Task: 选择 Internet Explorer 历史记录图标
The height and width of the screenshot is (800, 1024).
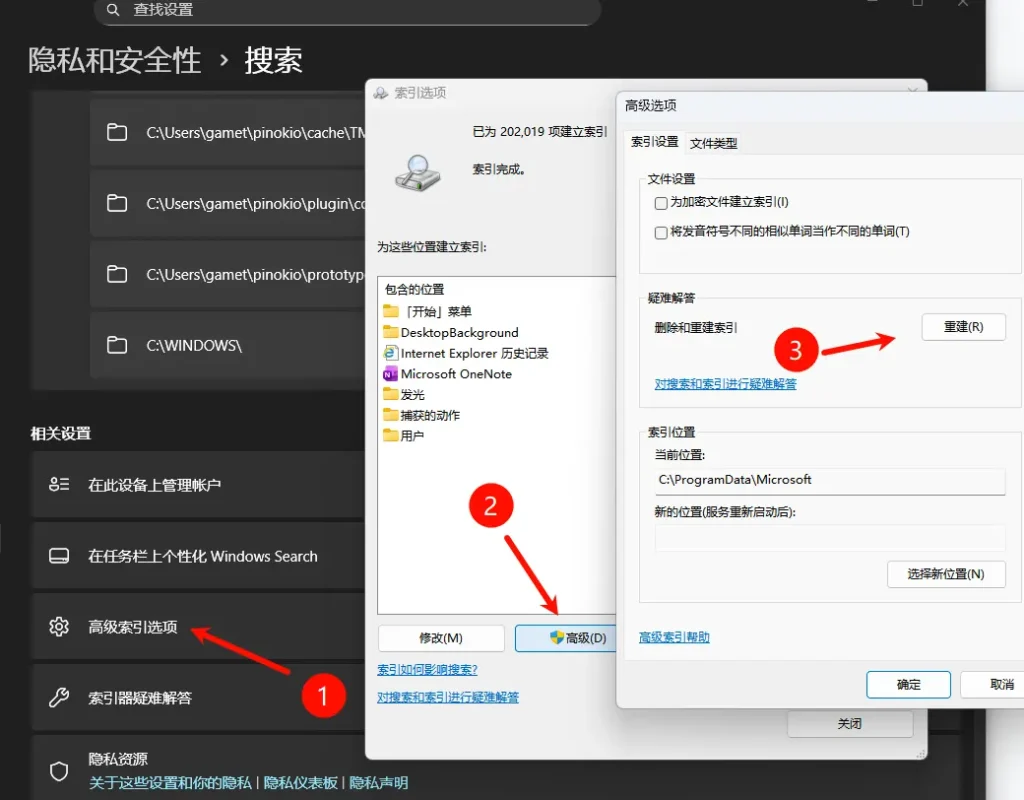Action: 391,353
